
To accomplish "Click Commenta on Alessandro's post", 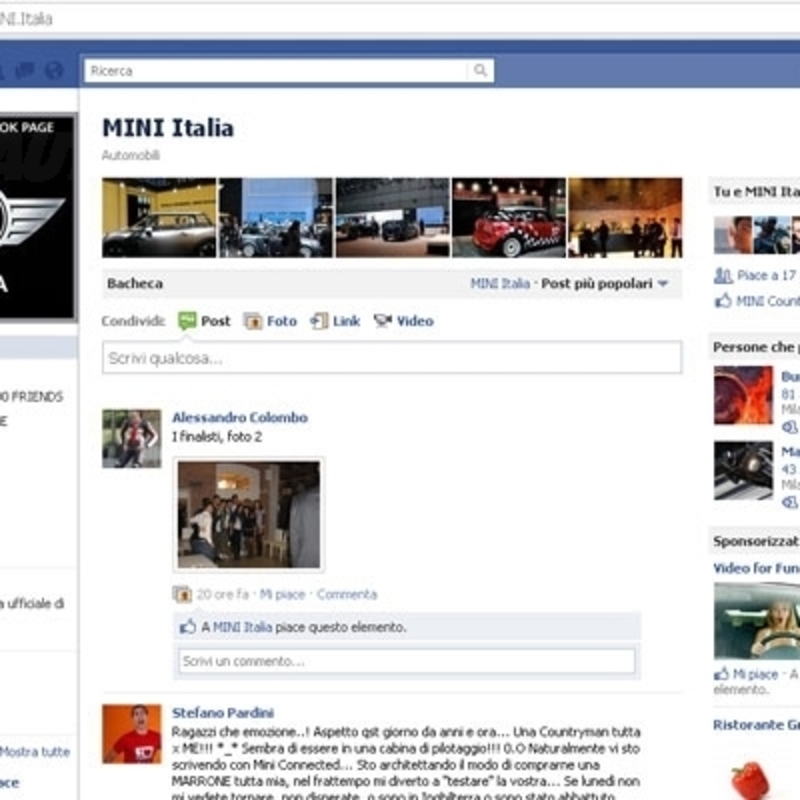I will [347, 594].
